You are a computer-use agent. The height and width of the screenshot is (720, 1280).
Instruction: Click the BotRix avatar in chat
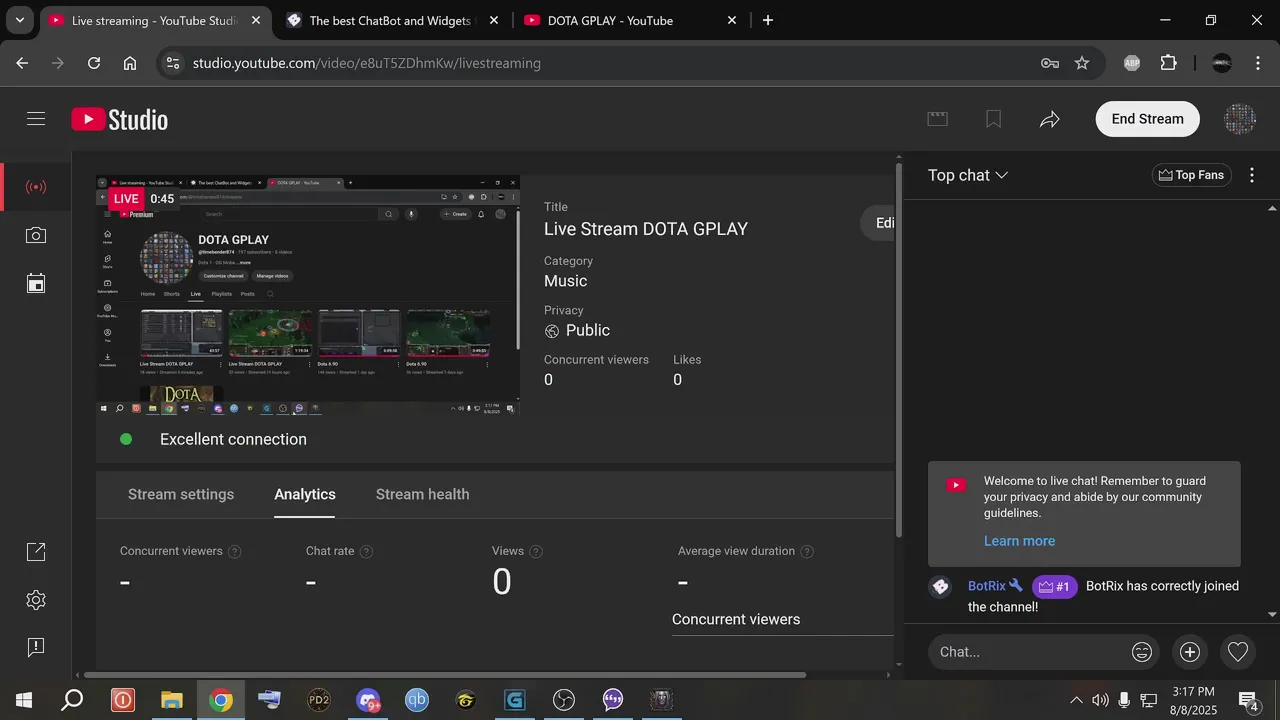click(x=940, y=587)
